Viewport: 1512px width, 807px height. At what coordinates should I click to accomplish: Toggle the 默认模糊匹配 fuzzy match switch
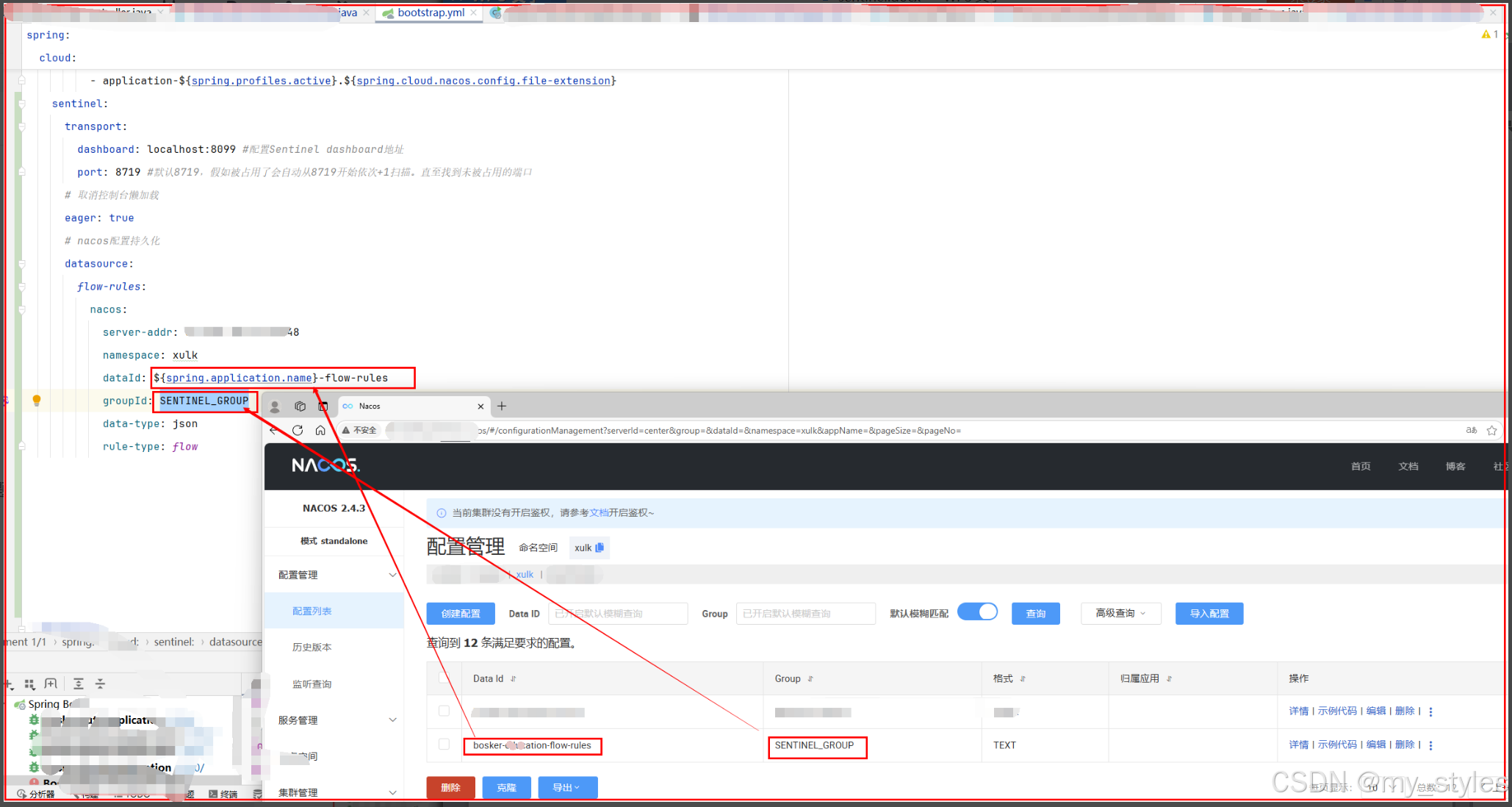click(x=977, y=611)
